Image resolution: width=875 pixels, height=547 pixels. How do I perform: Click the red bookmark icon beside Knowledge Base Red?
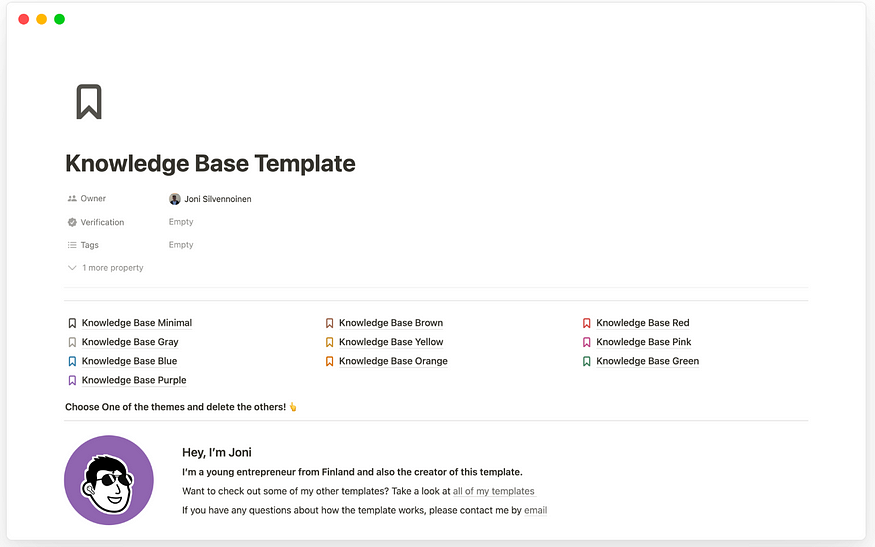point(587,323)
